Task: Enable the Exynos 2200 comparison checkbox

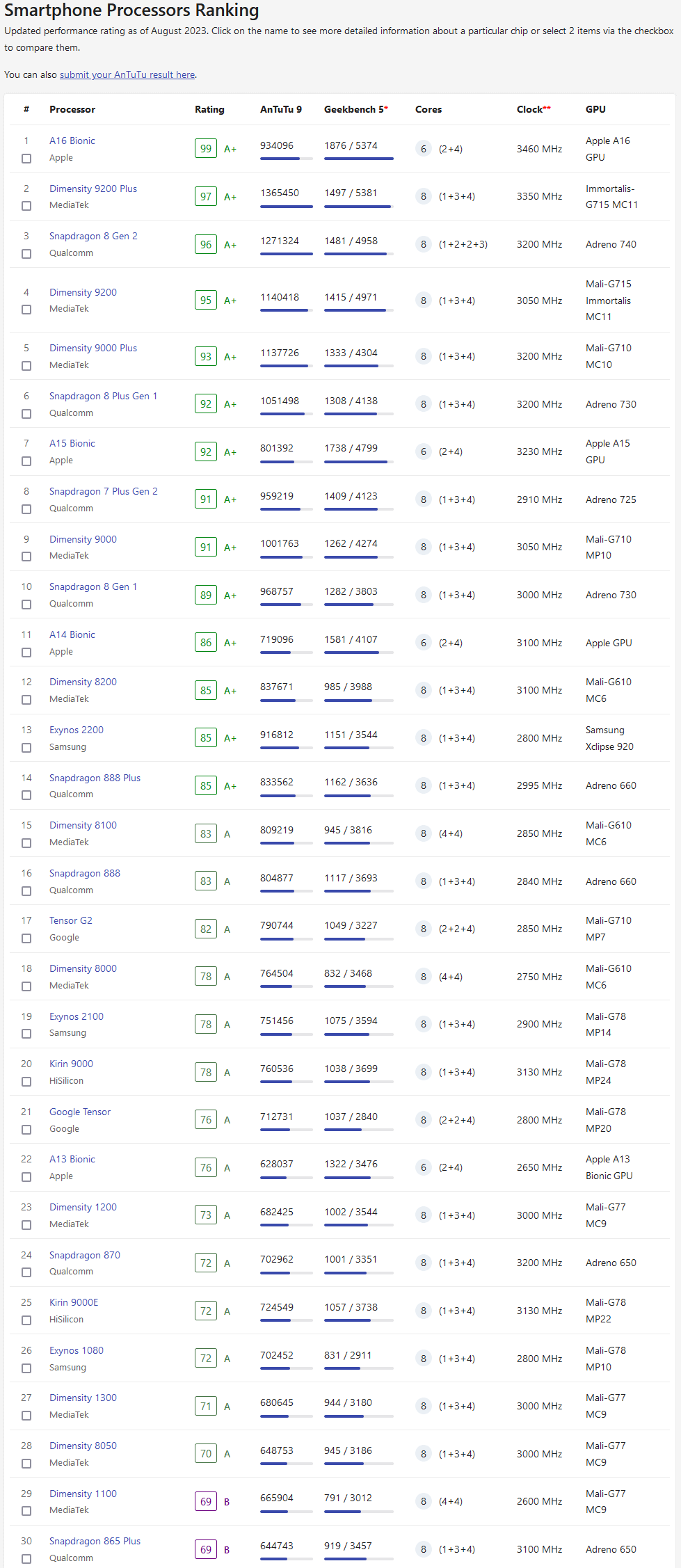Action: 26,748
